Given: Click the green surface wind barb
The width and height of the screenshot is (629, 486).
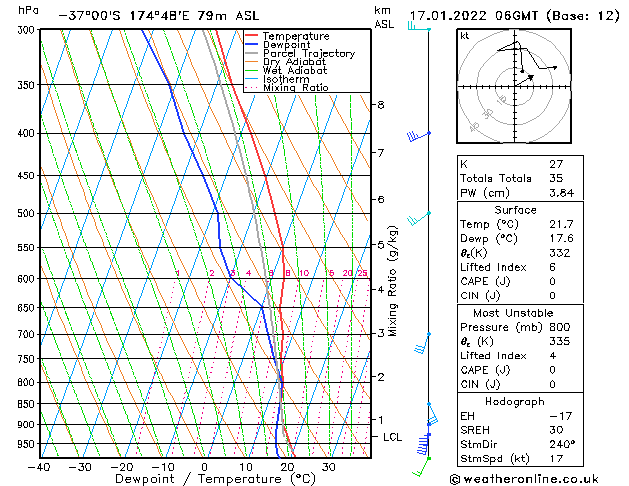Looking at the screenshot, I should tap(421, 467).
